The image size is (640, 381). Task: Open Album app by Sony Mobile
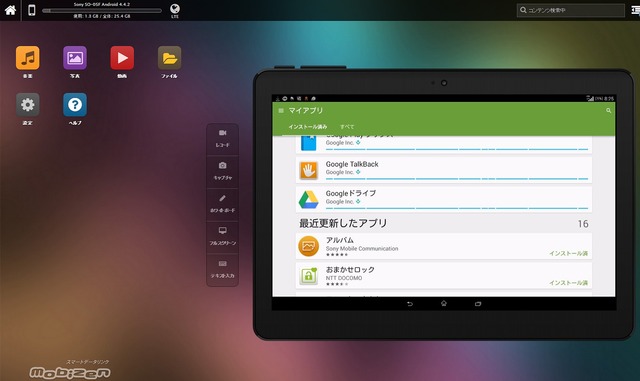point(444,246)
